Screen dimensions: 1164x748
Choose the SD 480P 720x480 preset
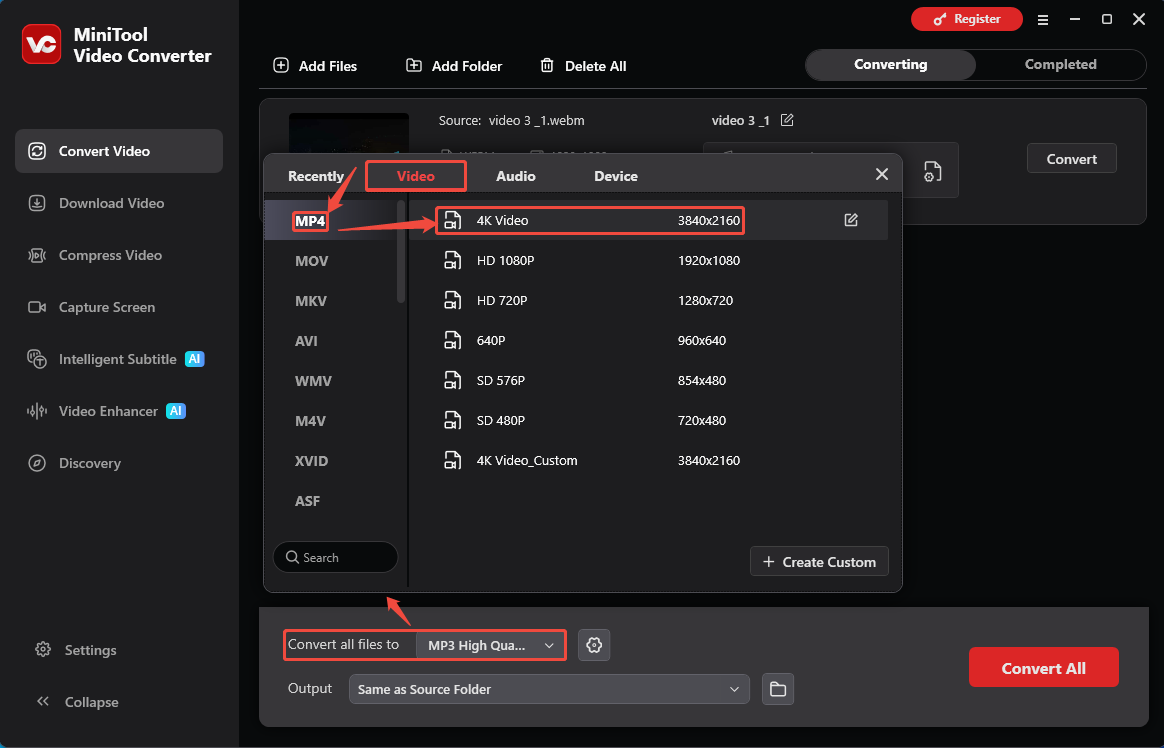pos(649,420)
